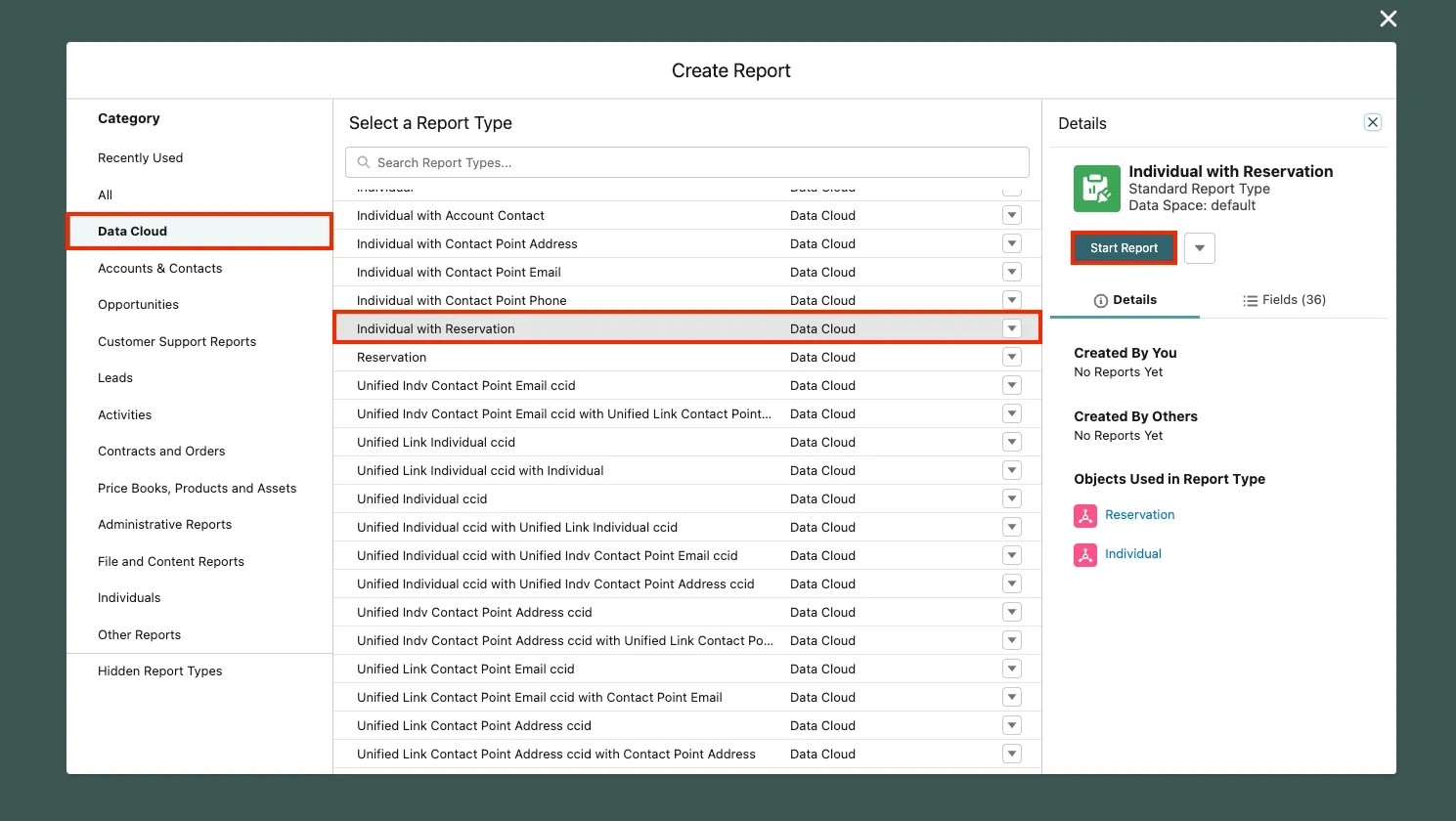Select the Details tab

pyautogui.click(x=1125, y=300)
